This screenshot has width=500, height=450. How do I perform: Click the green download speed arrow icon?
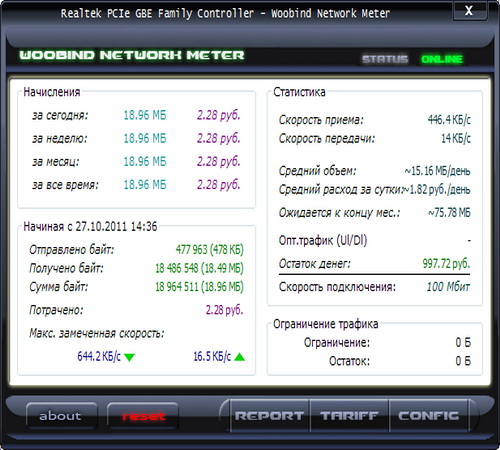pyautogui.click(x=129, y=357)
